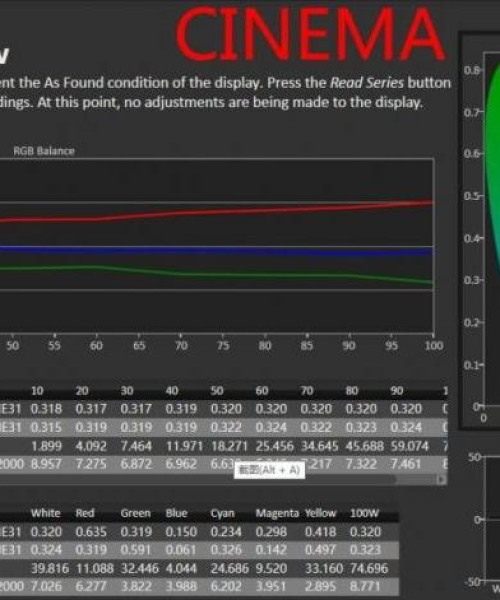Screen dimensions: 500x600
Task: Click Green y value 0.591
Action: coord(136,550)
